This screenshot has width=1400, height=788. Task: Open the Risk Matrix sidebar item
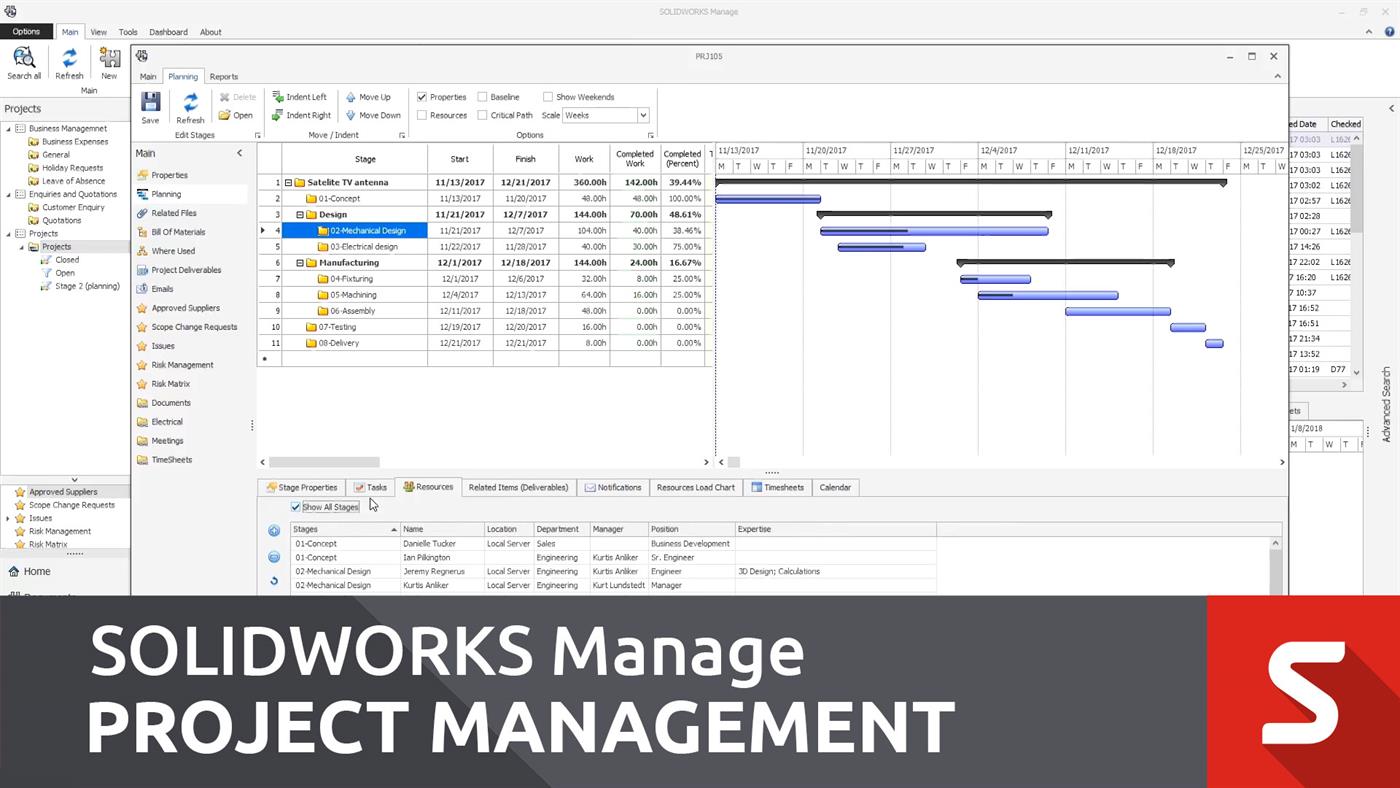170,383
